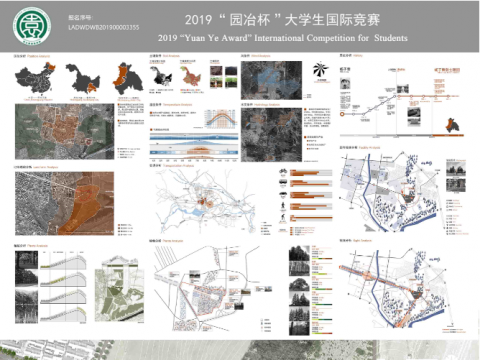Click the blue and orange climate band chart

(x=194, y=146)
